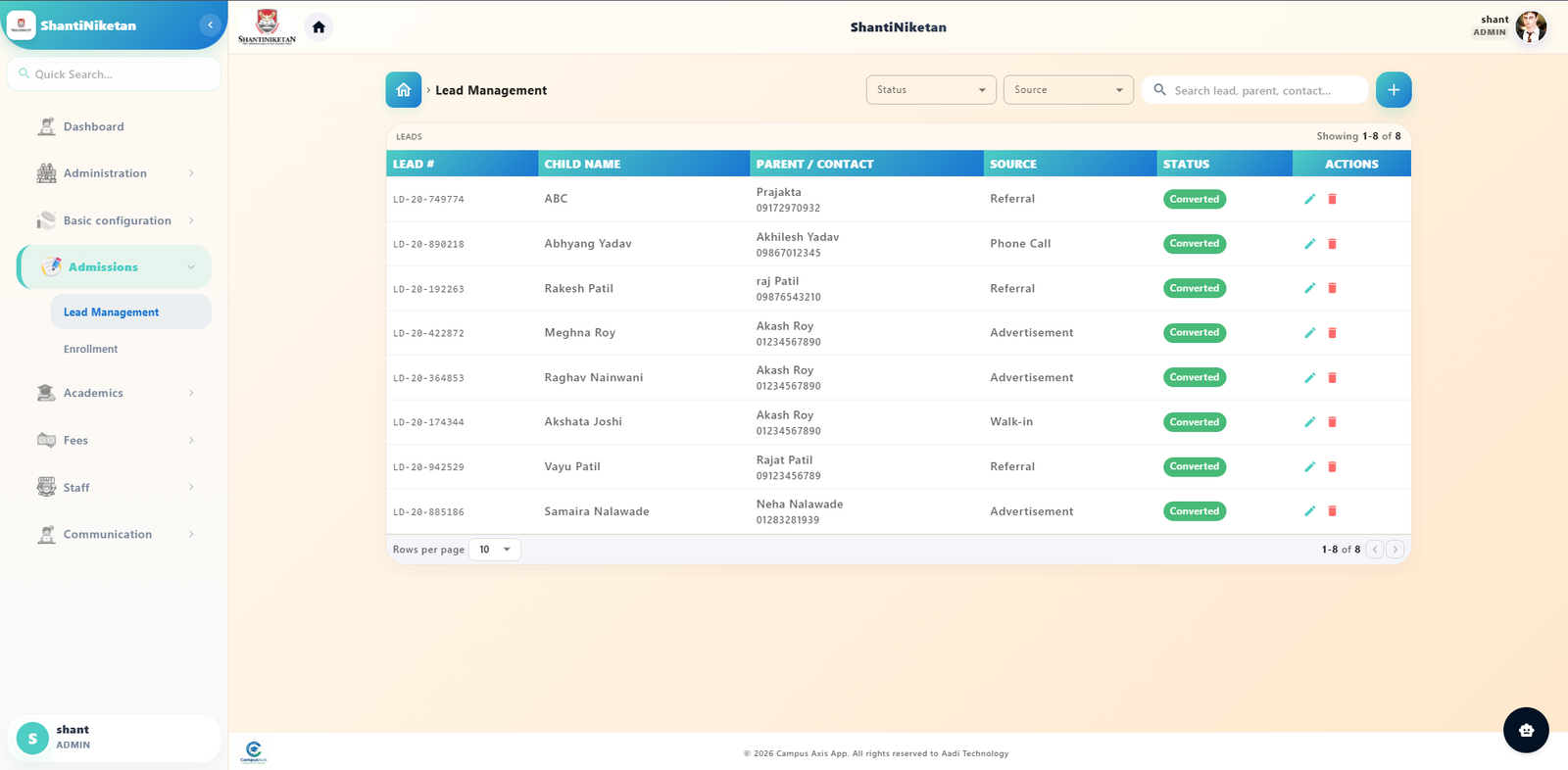Edit the Raghav Nainwani lead
1568x770 pixels.
[x=1309, y=377]
